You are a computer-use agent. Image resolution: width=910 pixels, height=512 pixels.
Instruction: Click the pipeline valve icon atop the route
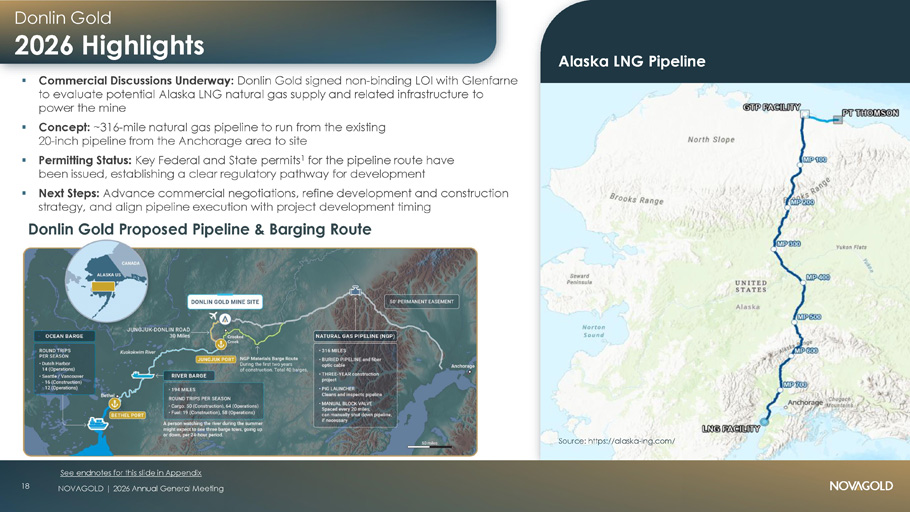355,290
